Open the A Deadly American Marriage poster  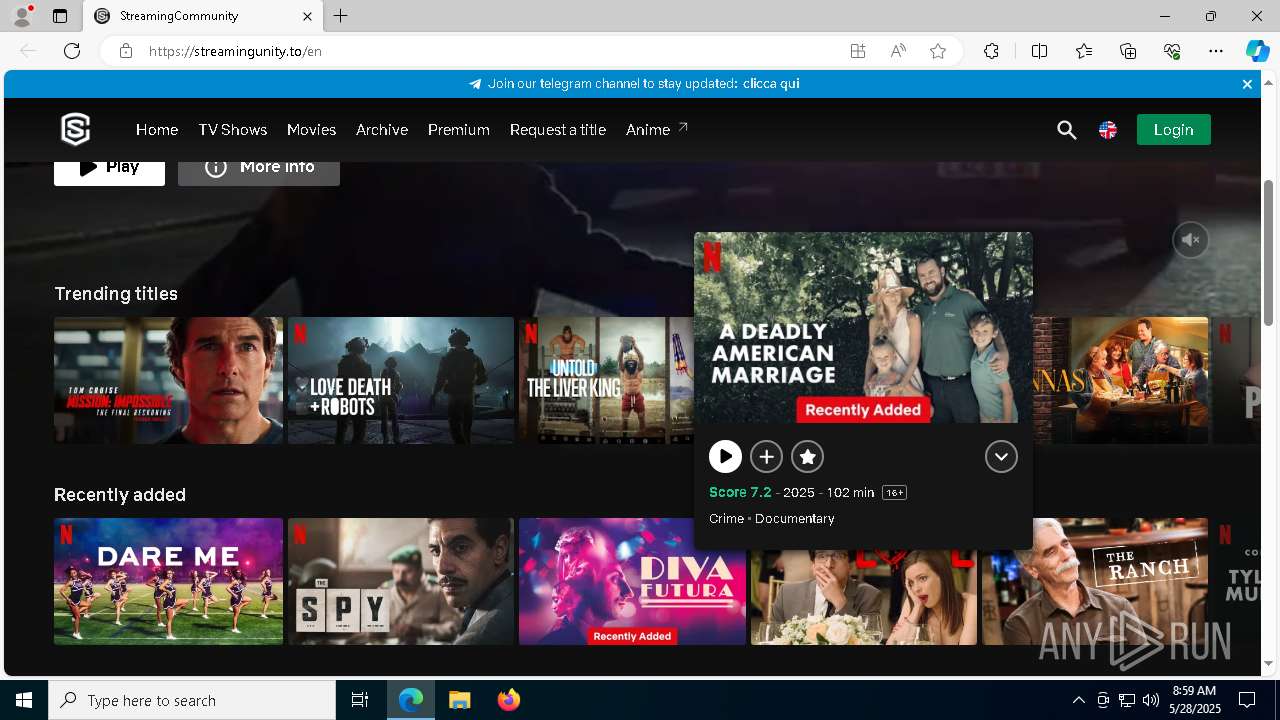(x=863, y=327)
